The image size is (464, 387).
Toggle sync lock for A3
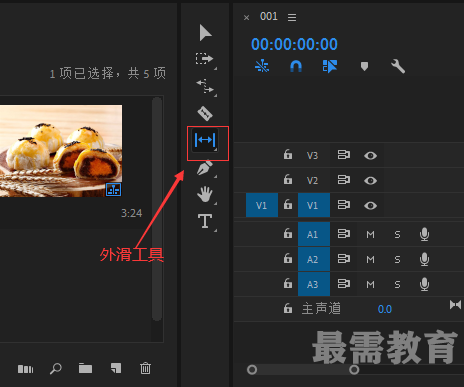344,284
